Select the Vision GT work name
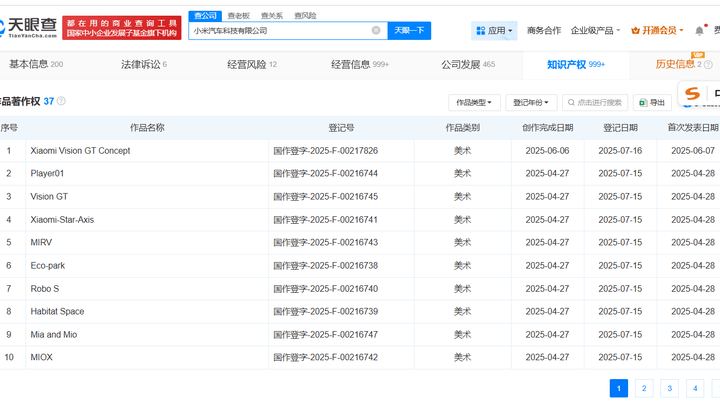Viewport: 720px width, 405px height. click(x=49, y=197)
